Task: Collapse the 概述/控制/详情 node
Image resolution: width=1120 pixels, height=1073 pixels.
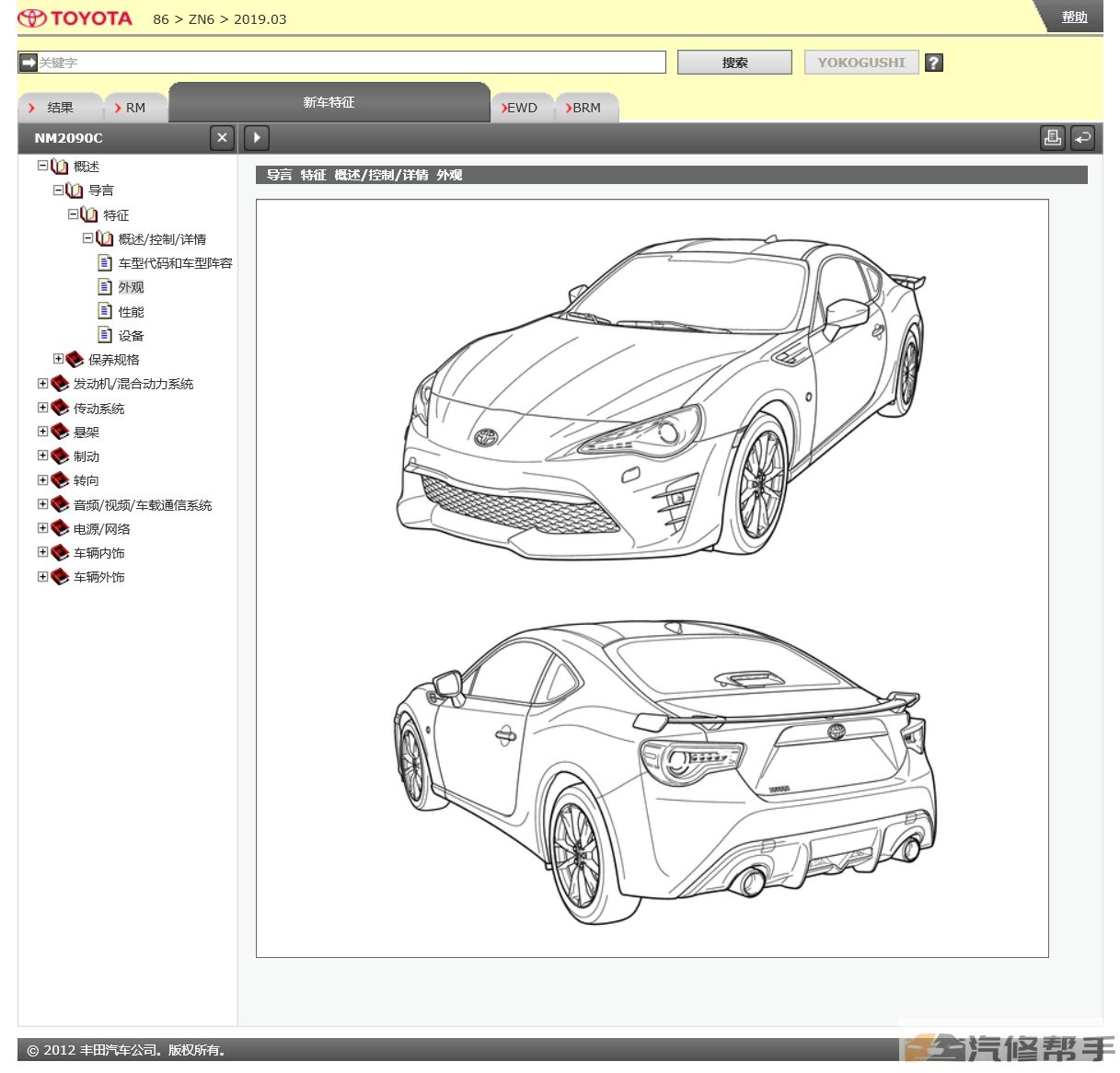Action: [87, 237]
